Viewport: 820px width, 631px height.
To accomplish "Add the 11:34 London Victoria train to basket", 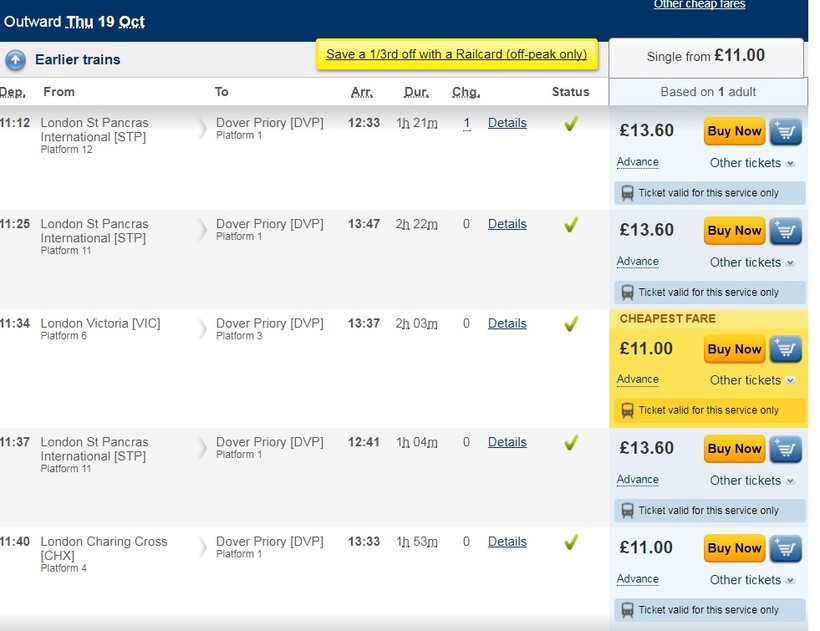I will pos(786,349).
